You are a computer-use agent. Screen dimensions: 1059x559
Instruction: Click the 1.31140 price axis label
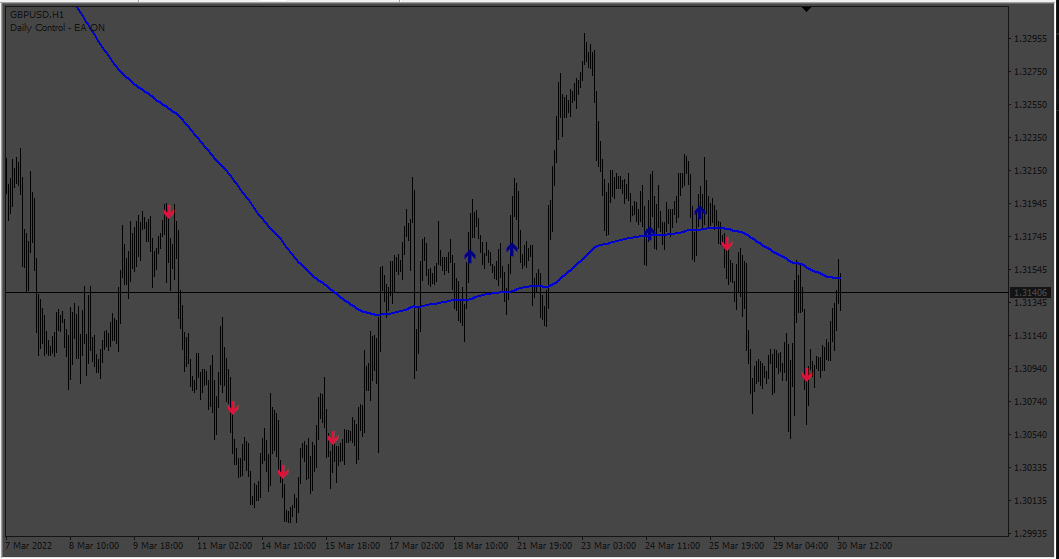point(1031,336)
